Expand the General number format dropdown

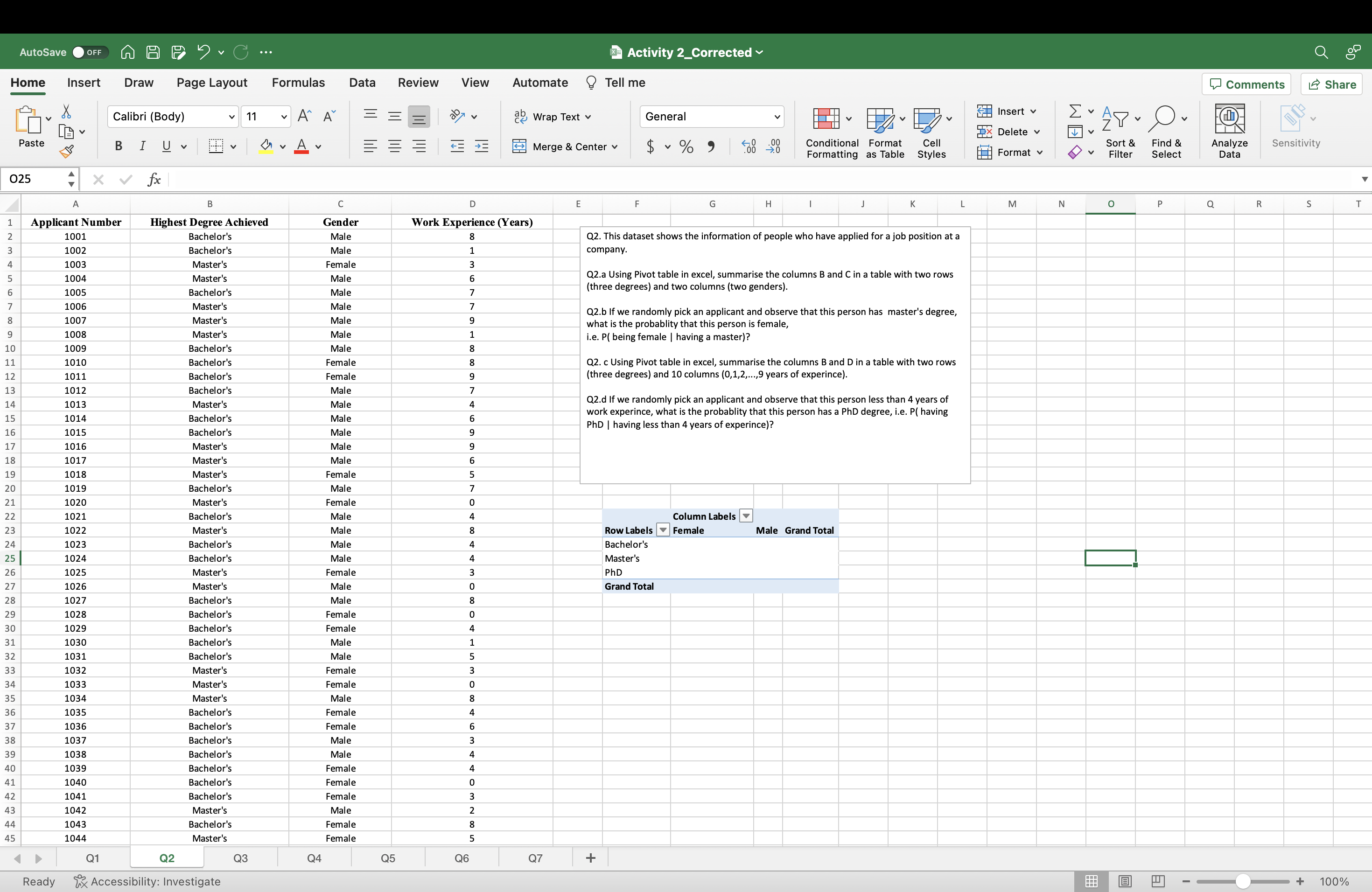click(777, 116)
